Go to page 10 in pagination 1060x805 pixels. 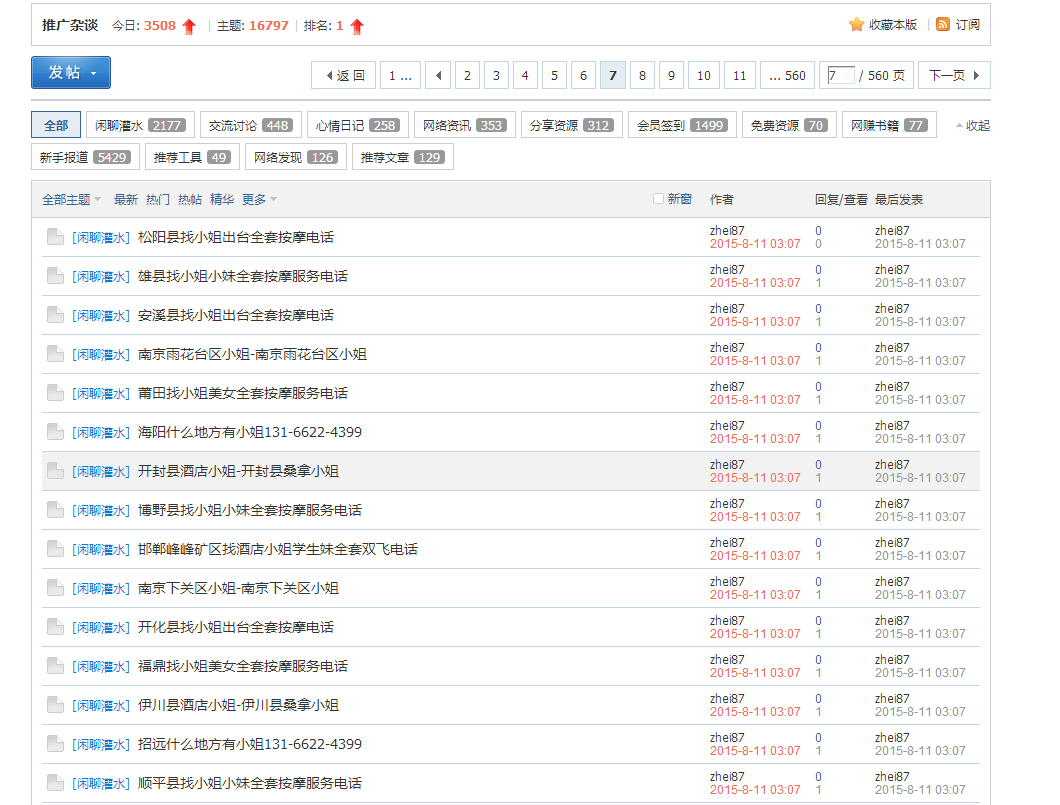point(704,75)
